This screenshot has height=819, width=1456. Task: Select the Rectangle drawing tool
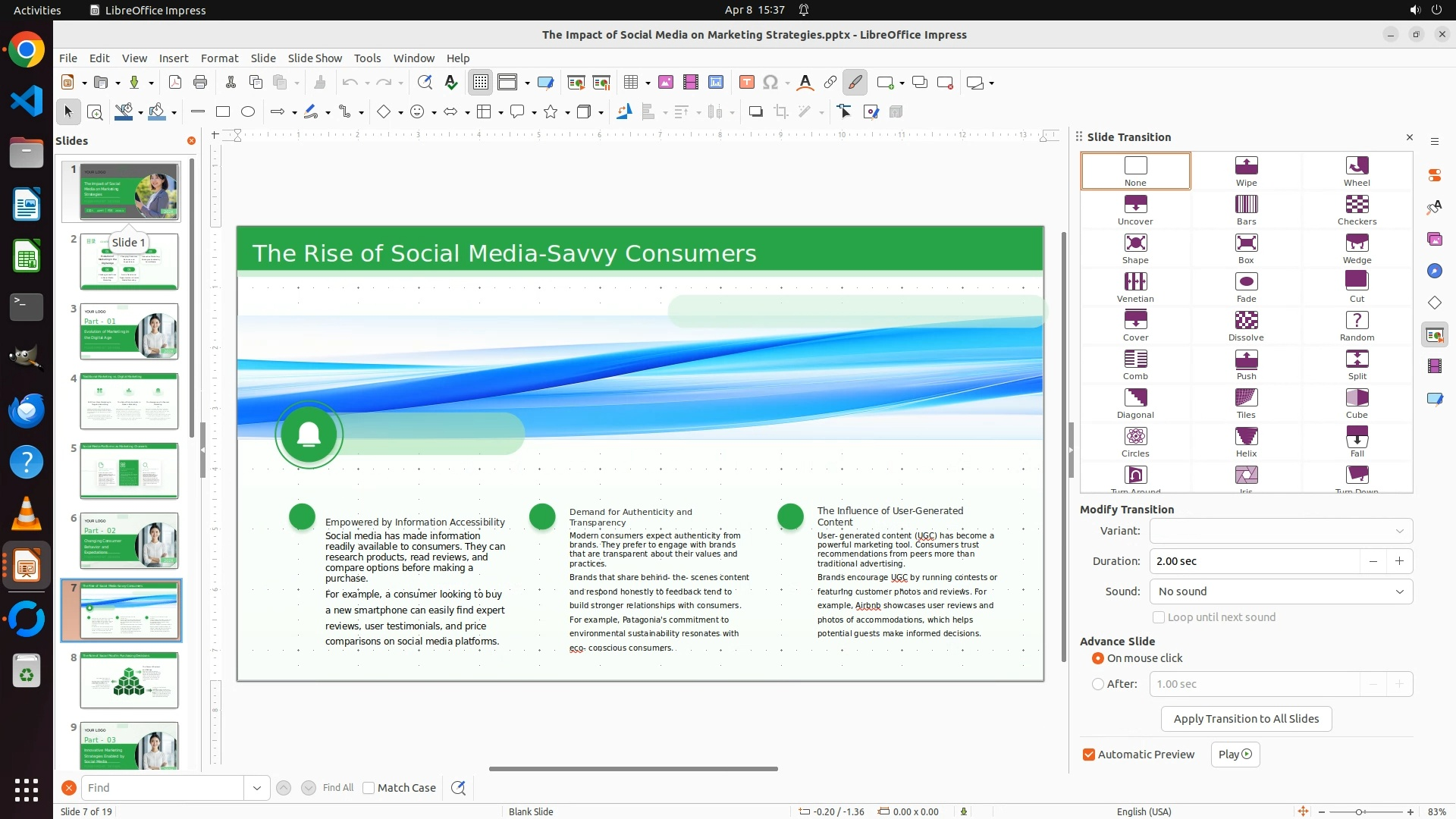(x=223, y=112)
